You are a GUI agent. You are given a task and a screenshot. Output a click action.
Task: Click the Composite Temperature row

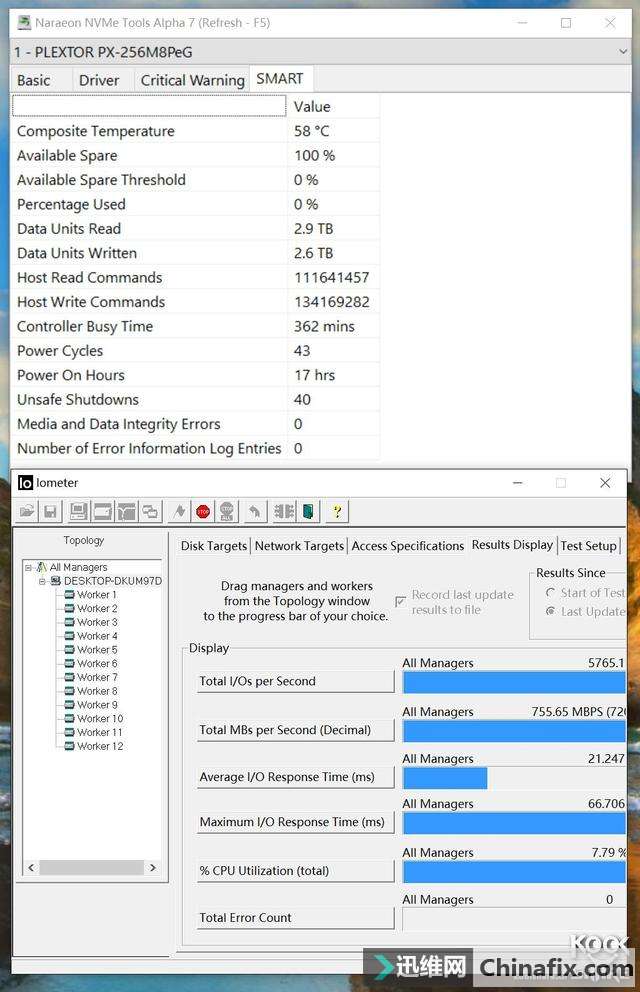(x=195, y=131)
